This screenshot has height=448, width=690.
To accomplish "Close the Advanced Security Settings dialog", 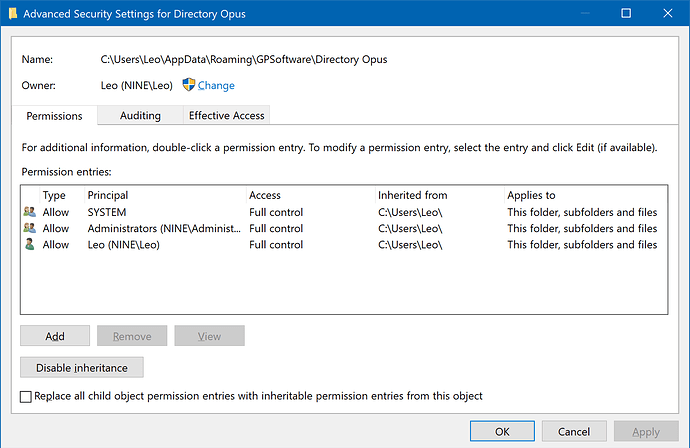I will coord(668,13).
